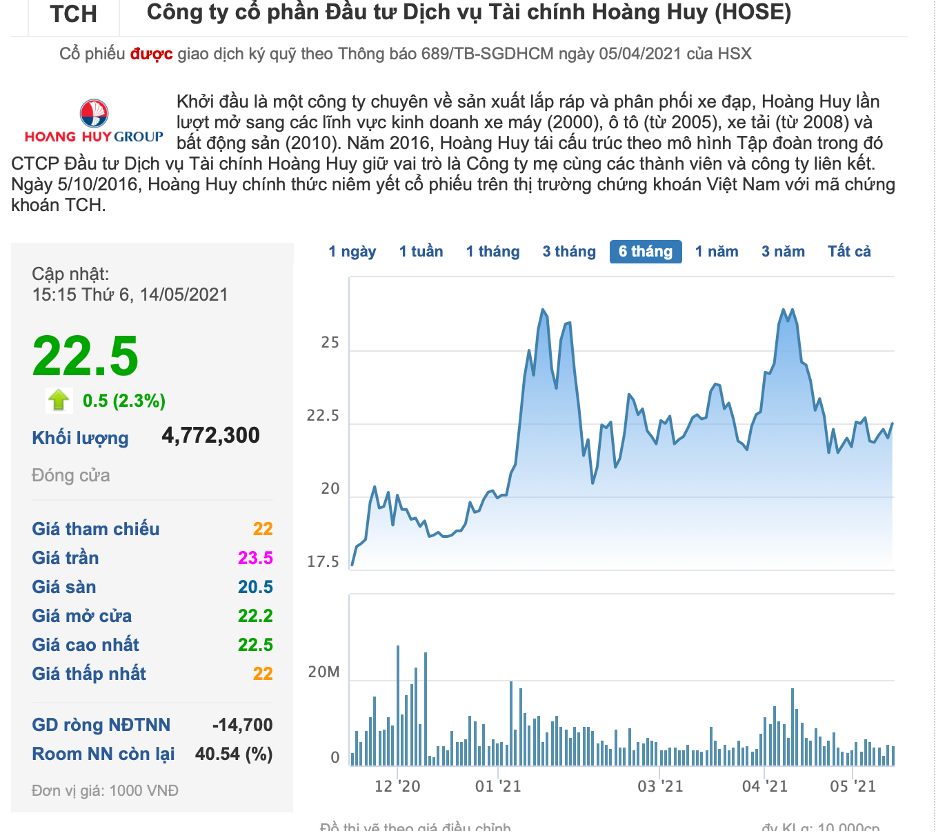Click the company name title text
This screenshot has width=936, height=832.
point(469,14)
